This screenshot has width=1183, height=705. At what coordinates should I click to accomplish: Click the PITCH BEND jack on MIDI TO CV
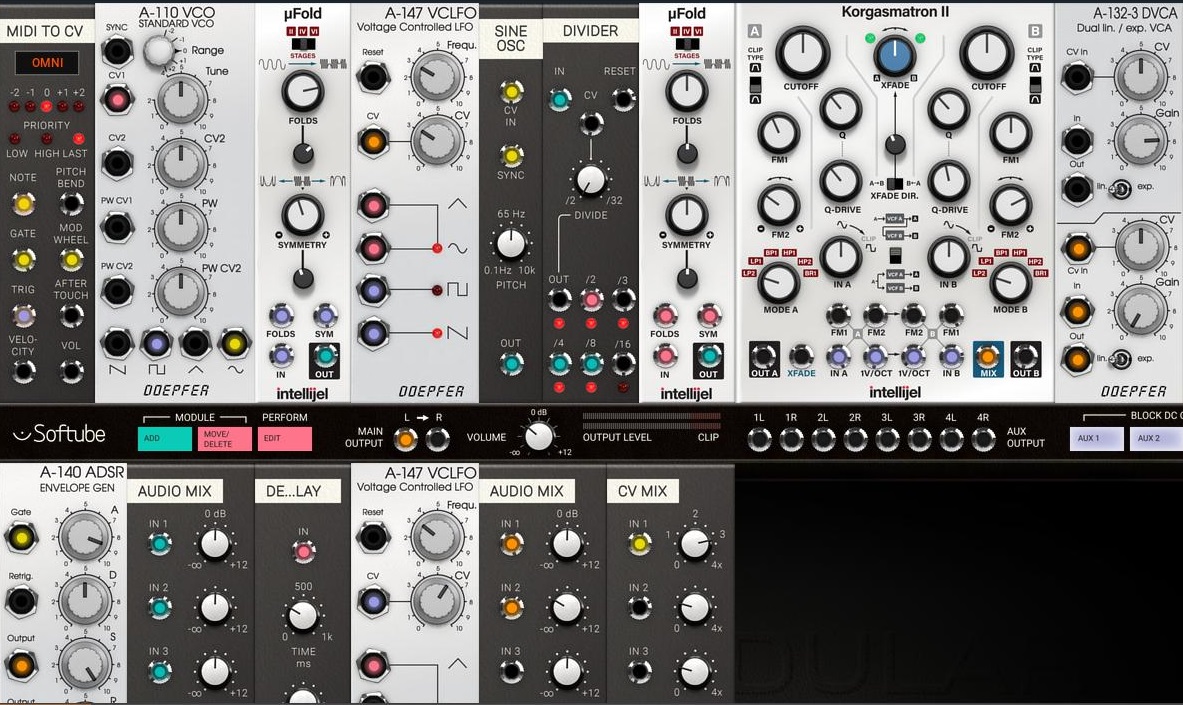71,204
